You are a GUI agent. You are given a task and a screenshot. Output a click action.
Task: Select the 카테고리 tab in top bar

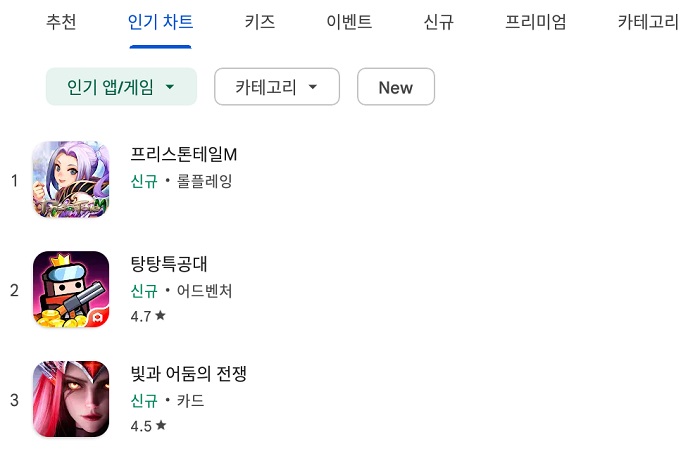(648, 22)
